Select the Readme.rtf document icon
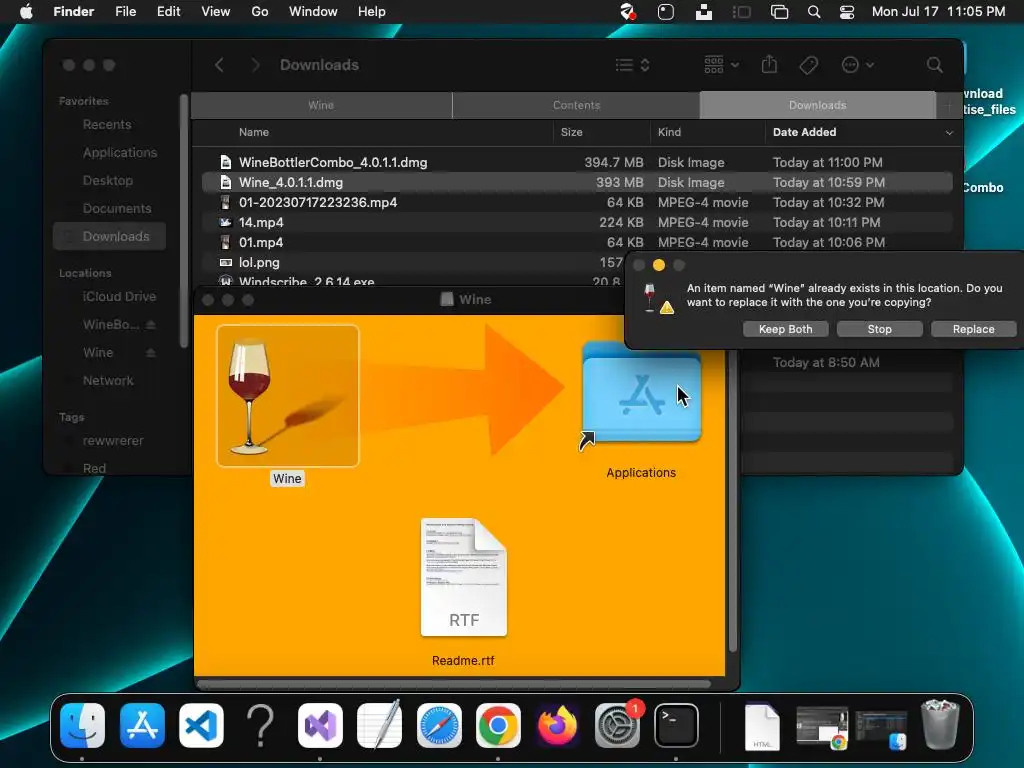1024x768 pixels. tap(464, 577)
